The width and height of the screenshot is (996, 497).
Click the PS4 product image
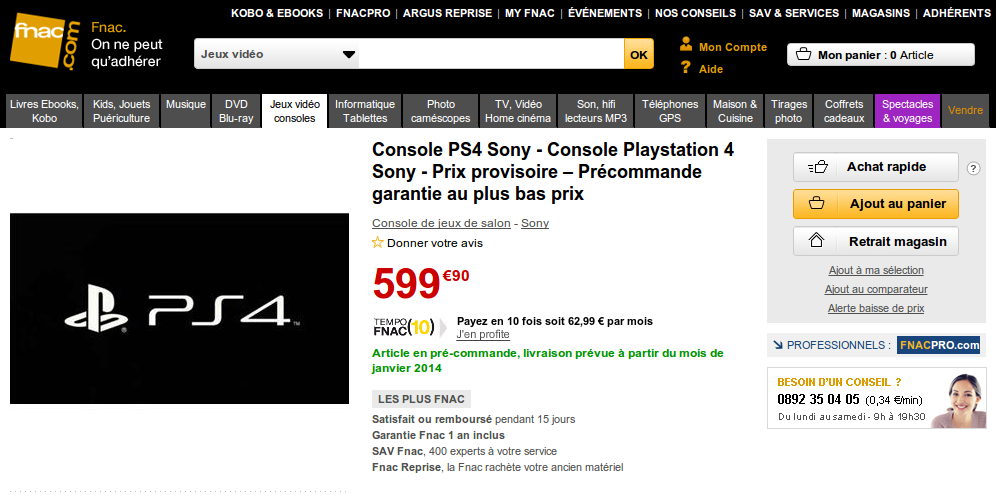pyautogui.click(x=180, y=308)
